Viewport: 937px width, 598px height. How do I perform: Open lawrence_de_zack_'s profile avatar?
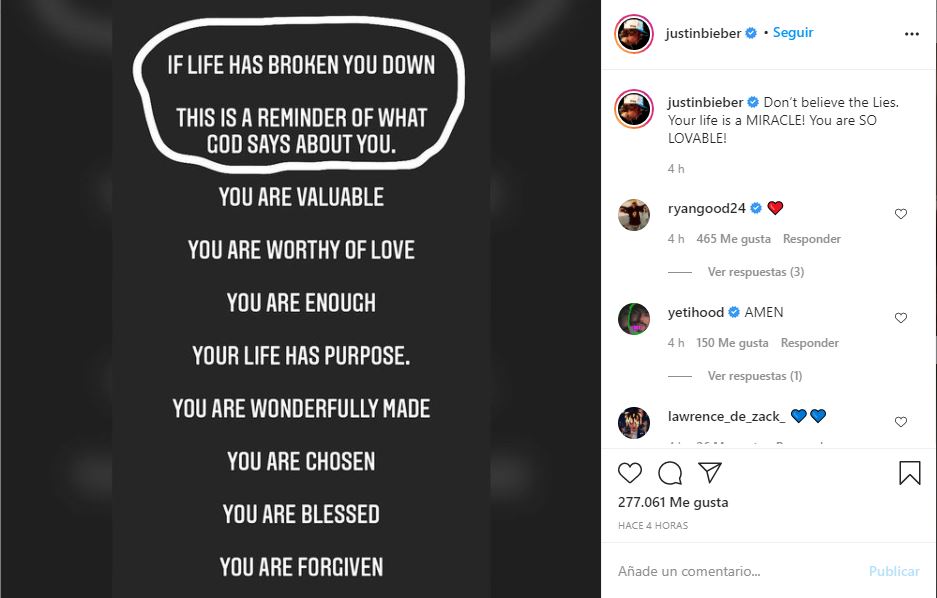[634, 422]
